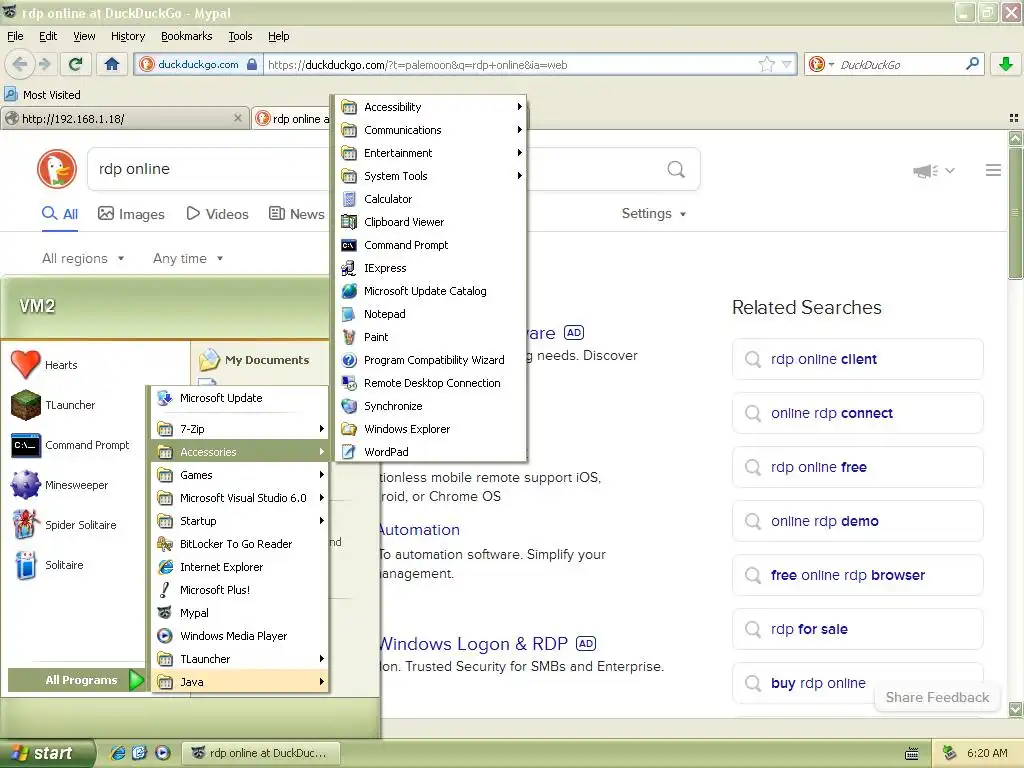This screenshot has width=1024, height=768.
Task: Expand the Communications submenu
Action: (x=431, y=130)
